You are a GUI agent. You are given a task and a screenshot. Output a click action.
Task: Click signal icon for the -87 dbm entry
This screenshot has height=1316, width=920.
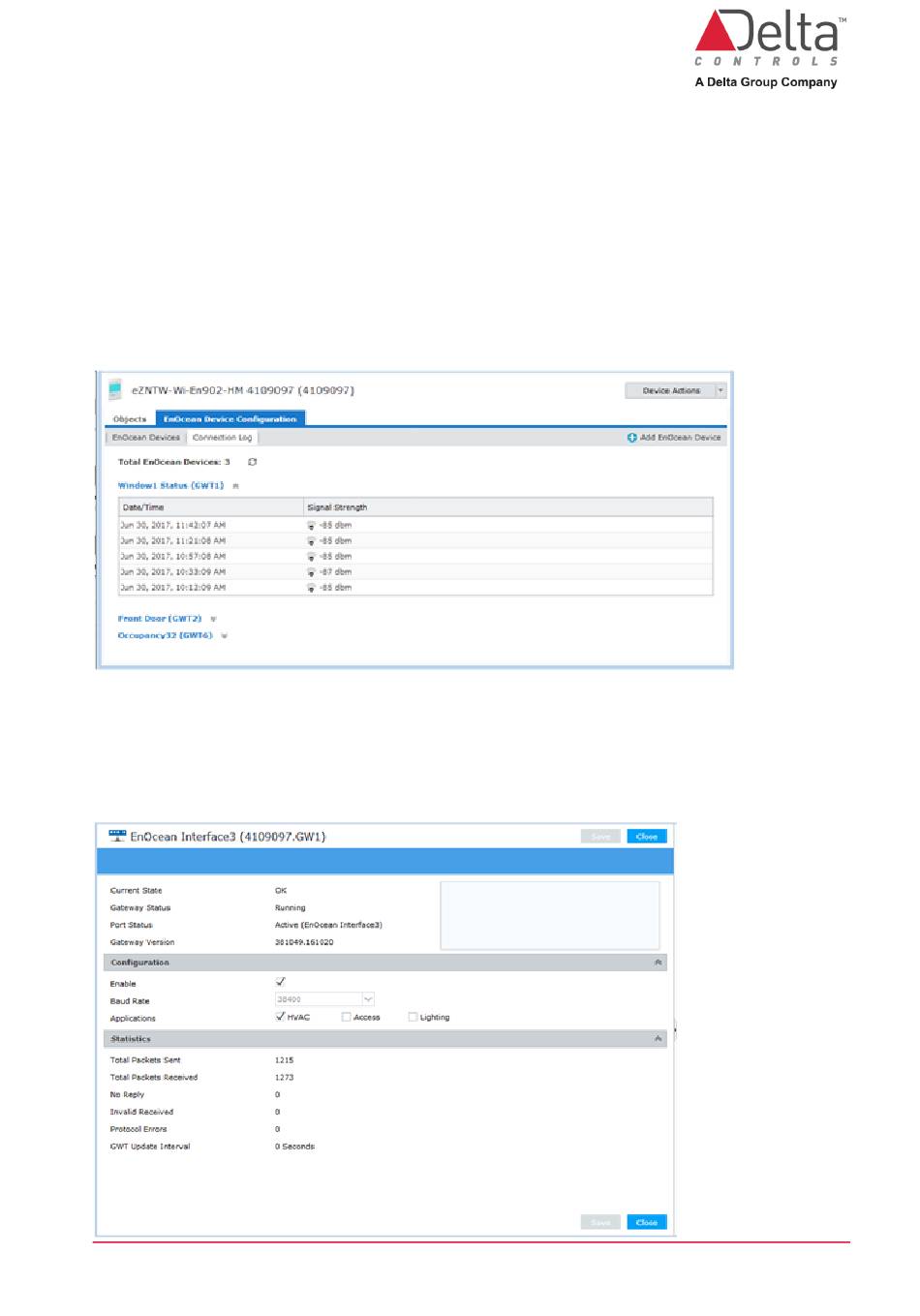point(311,572)
